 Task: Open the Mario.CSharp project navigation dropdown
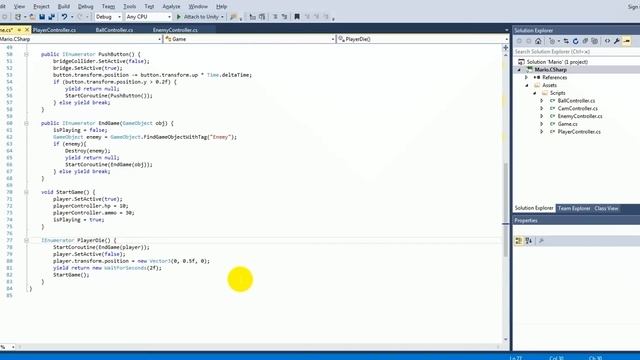coord(80,39)
